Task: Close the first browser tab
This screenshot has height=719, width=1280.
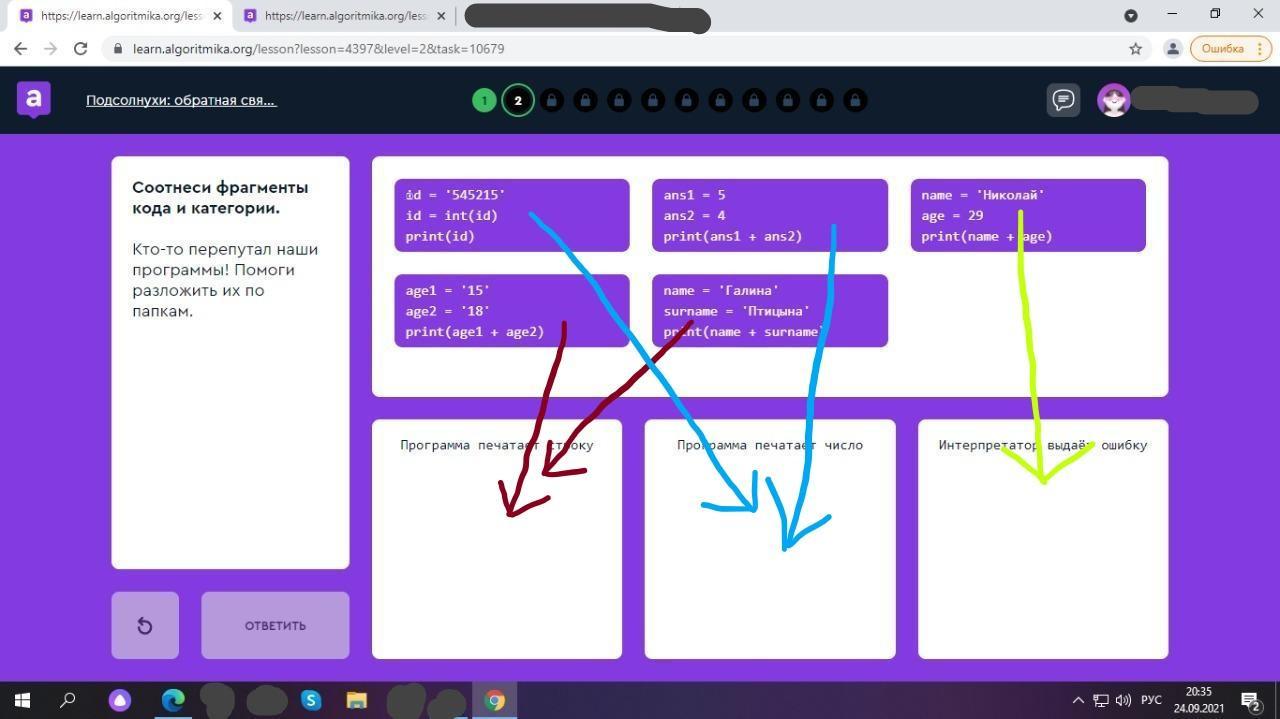Action: click(x=218, y=16)
